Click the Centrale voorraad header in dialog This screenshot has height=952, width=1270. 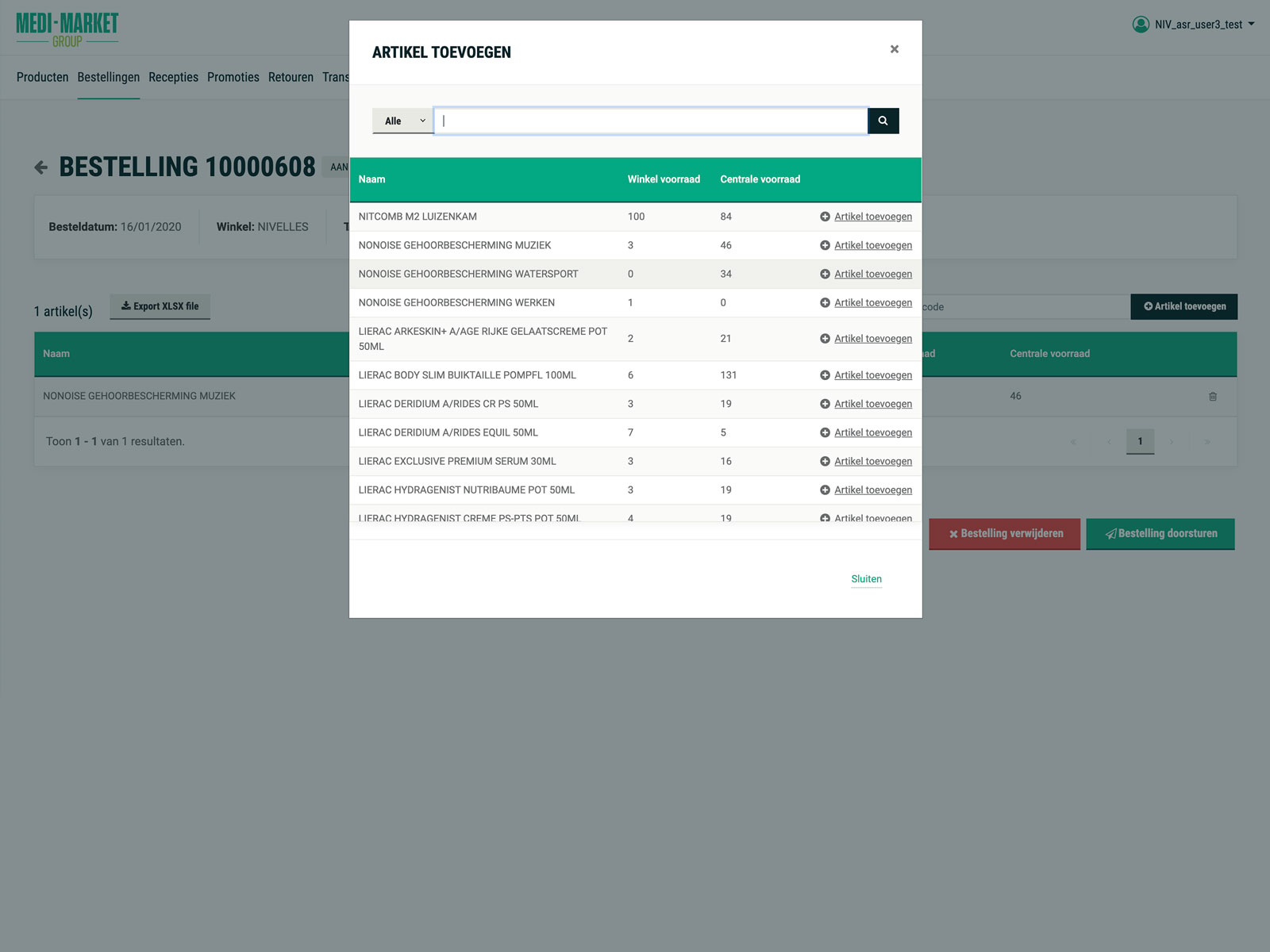point(760,179)
